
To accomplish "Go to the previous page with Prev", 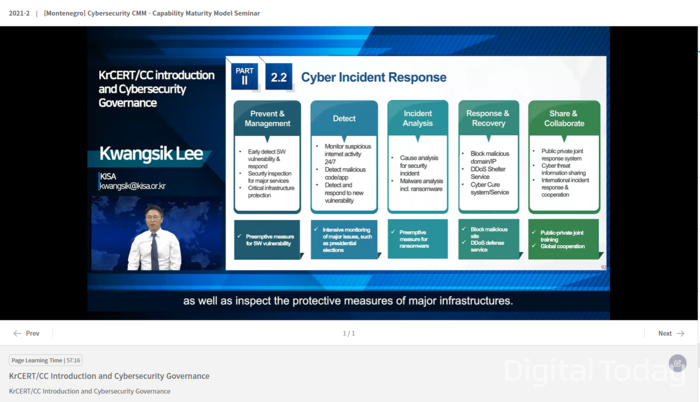I will [32, 333].
